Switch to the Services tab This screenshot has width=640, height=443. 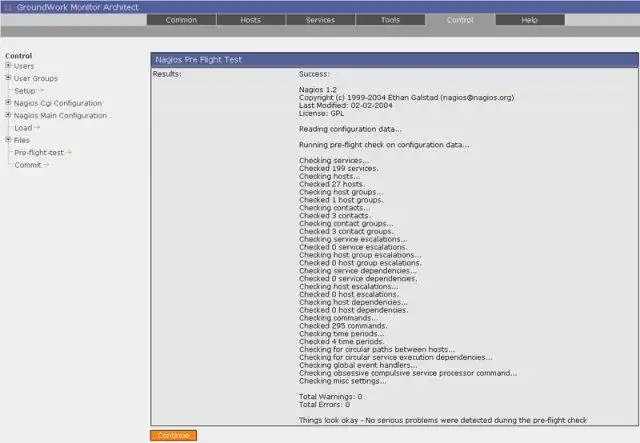(320, 20)
